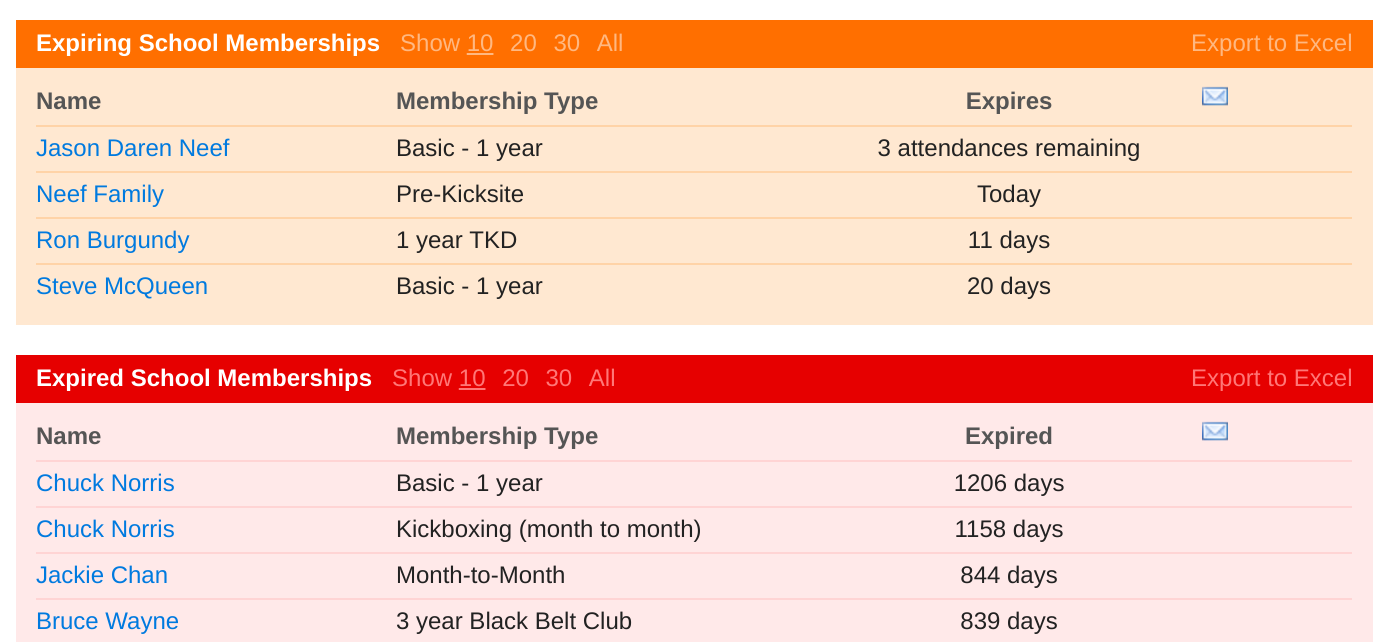
Task: Open the Neef Family record
Action: click(100, 195)
